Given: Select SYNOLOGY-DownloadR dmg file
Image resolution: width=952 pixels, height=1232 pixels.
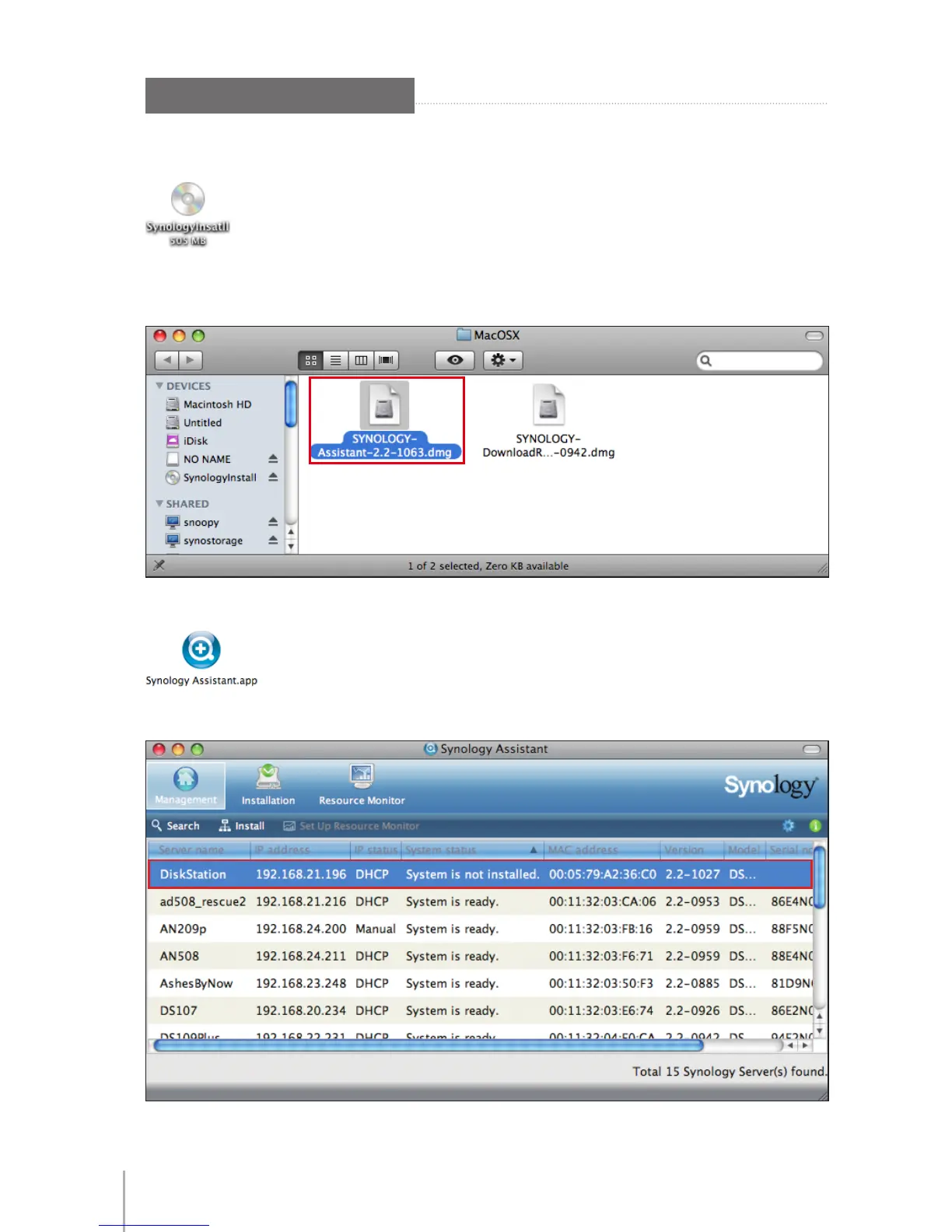Looking at the screenshot, I should [x=548, y=421].
